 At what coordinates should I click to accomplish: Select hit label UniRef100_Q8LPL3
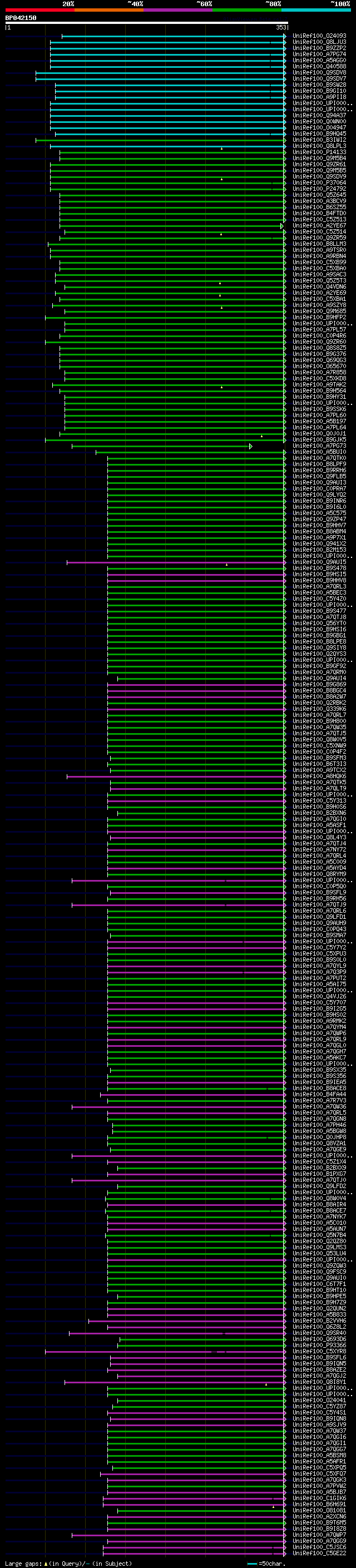click(x=319, y=146)
